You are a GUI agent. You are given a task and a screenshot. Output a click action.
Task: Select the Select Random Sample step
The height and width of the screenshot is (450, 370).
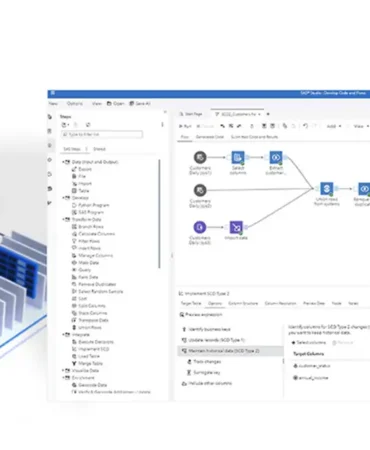[x=98, y=292]
